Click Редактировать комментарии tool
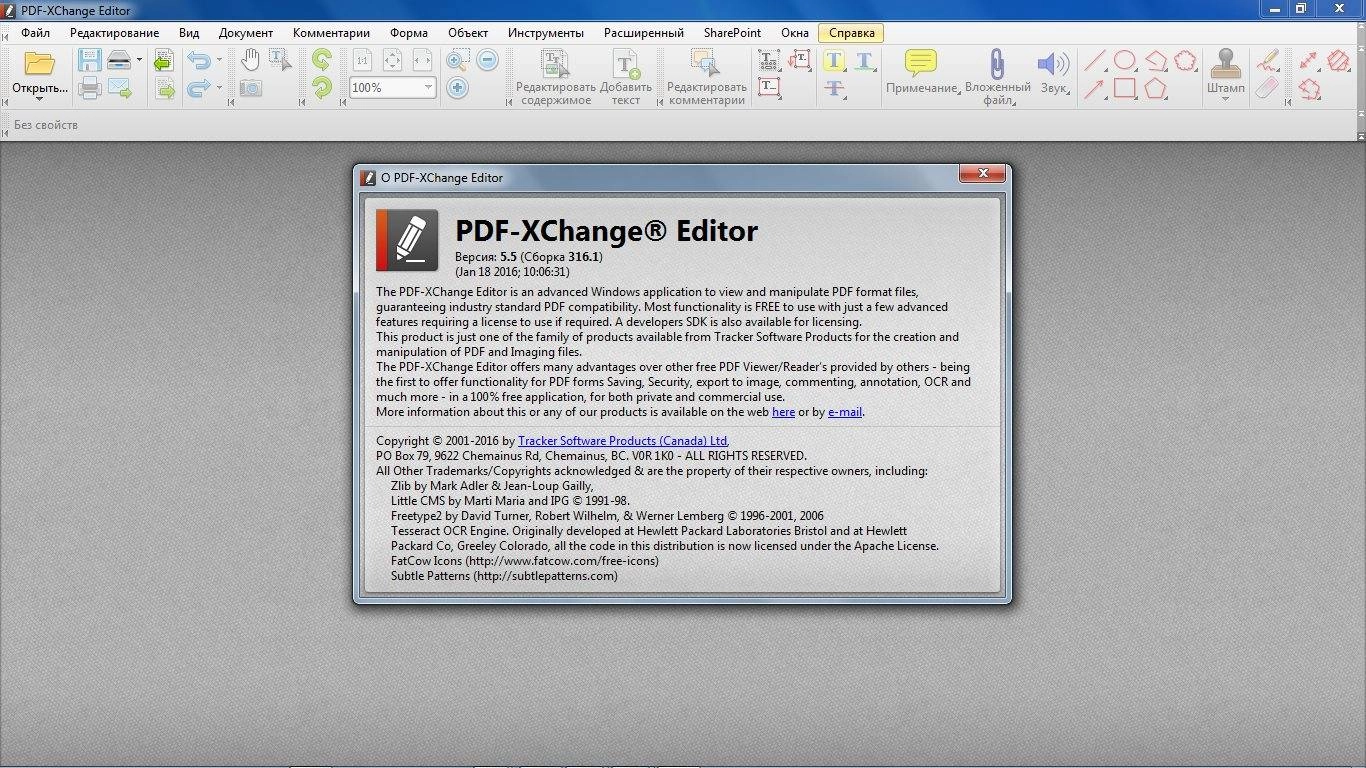 click(x=706, y=77)
